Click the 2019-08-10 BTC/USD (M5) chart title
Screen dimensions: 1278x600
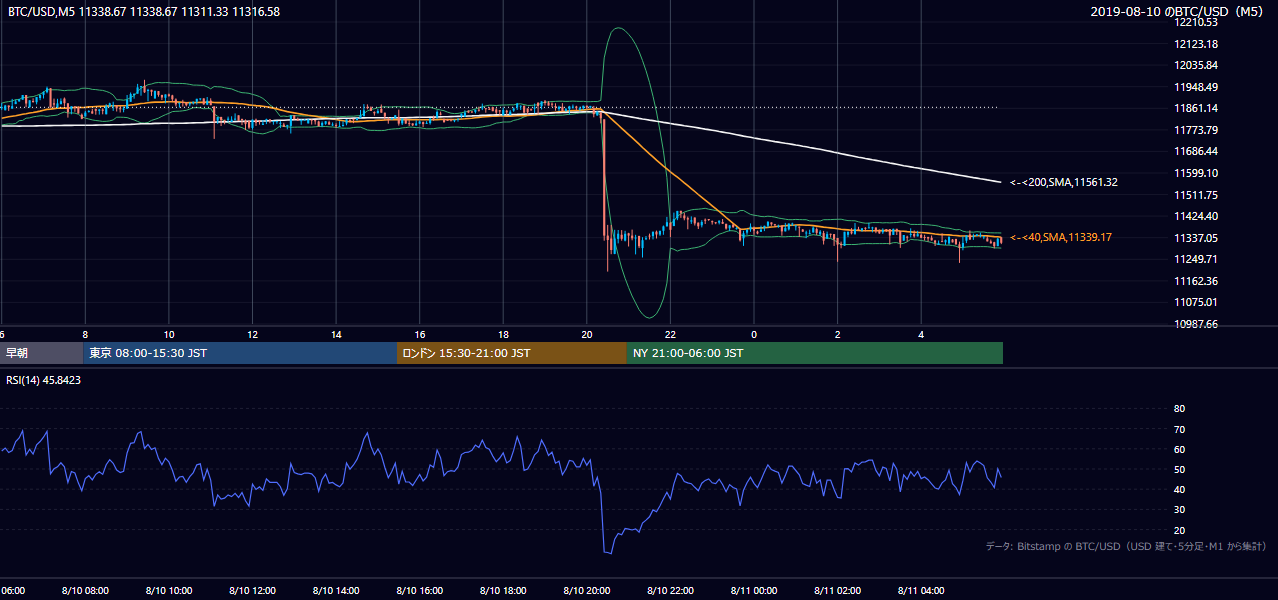tap(1177, 11)
